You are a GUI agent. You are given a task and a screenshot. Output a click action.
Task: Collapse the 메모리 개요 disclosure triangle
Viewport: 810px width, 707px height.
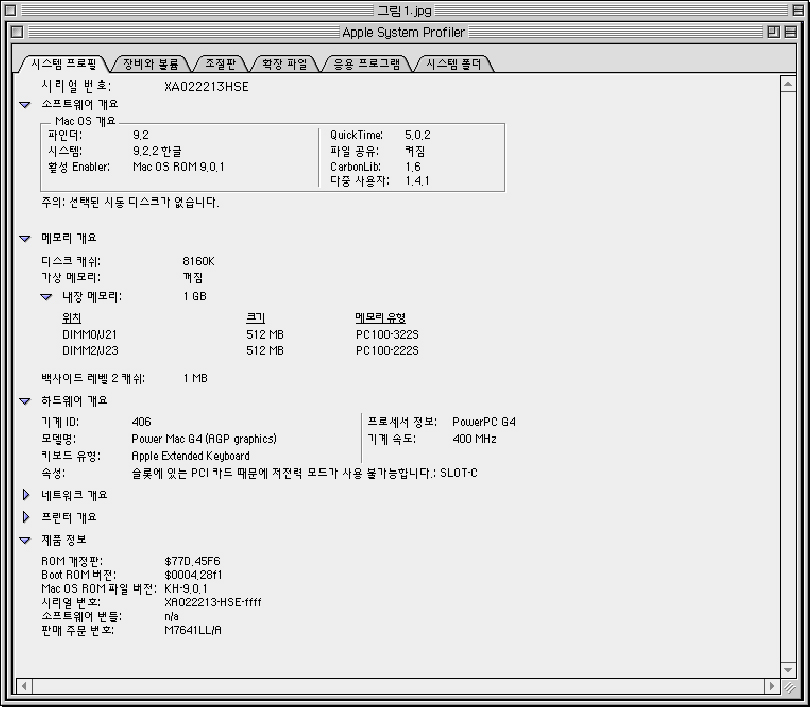click(25, 239)
